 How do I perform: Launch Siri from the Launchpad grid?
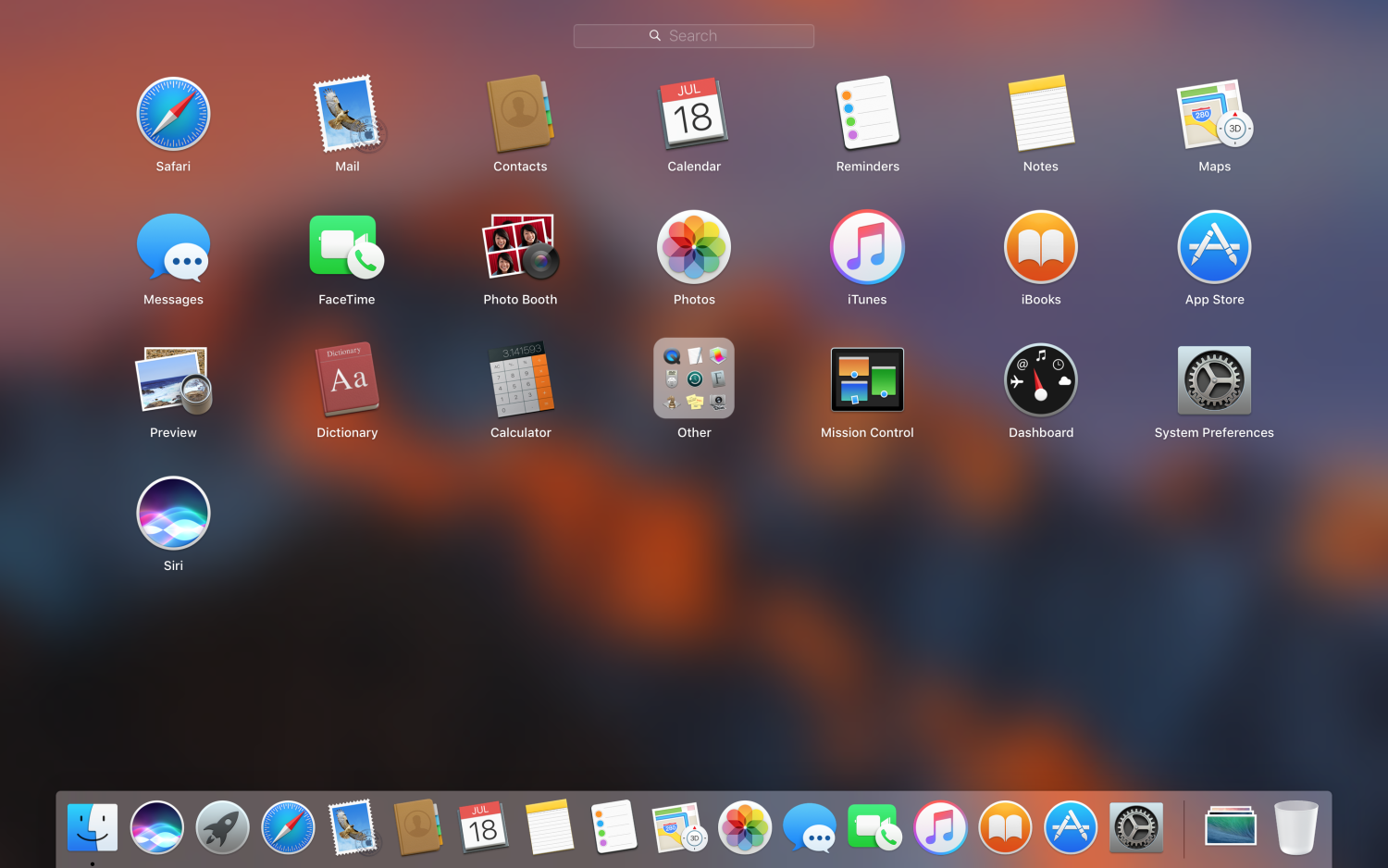pos(173,514)
